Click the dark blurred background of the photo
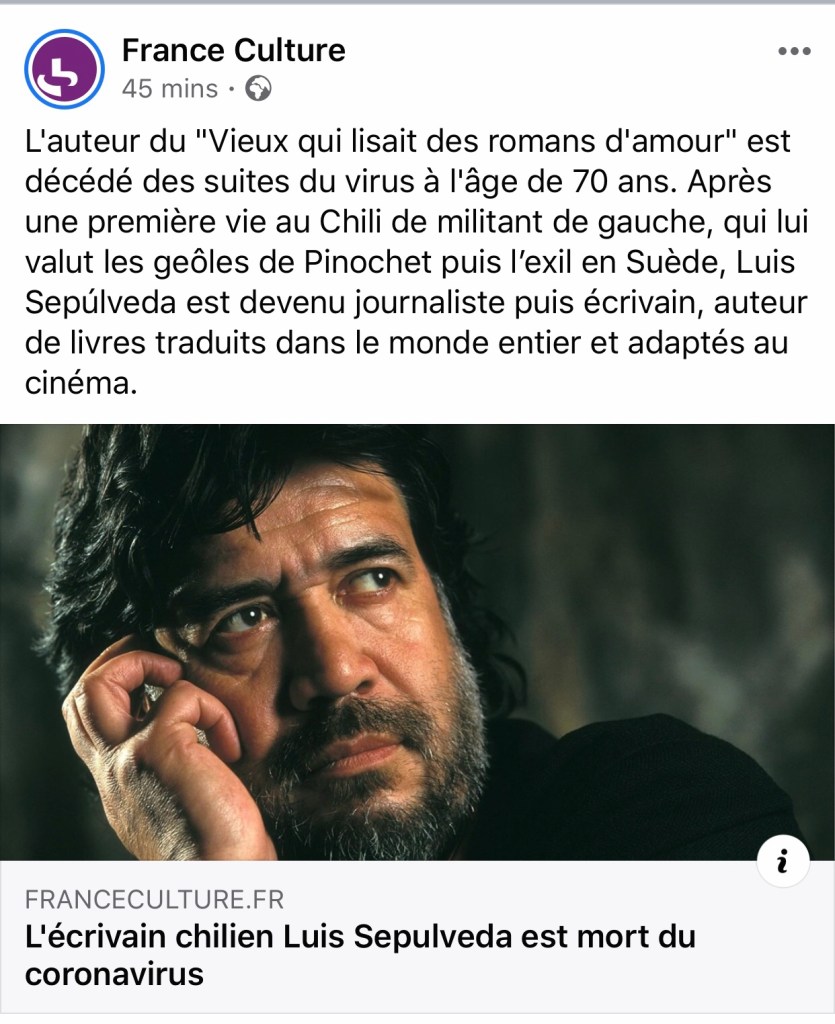The width and height of the screenshot is (835, 1024). click(685, 555)
